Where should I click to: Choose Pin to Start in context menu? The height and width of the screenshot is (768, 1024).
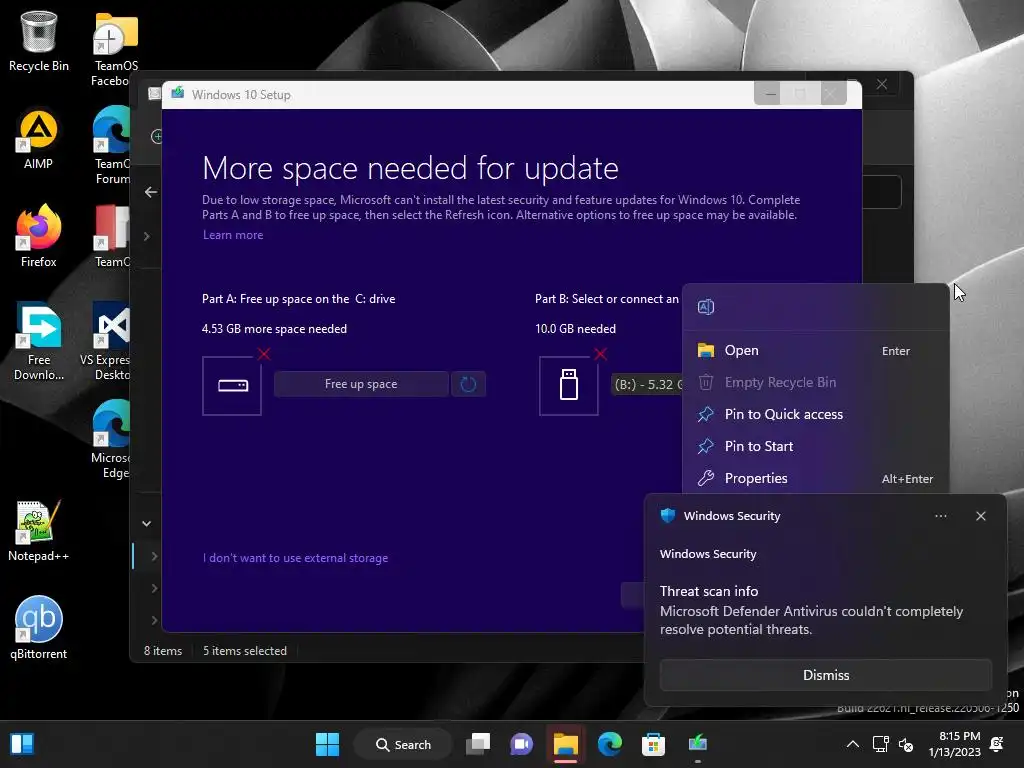point(816,447)
